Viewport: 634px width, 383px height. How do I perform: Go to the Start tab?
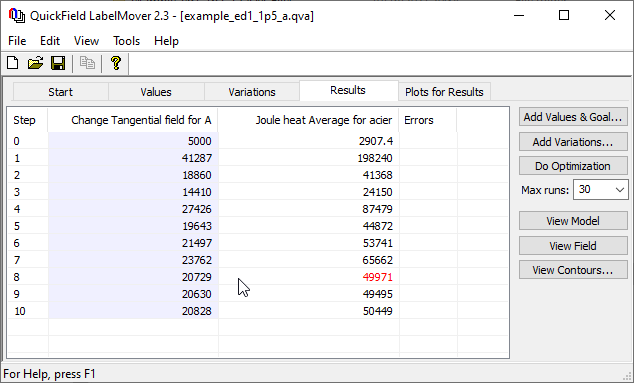60,92
